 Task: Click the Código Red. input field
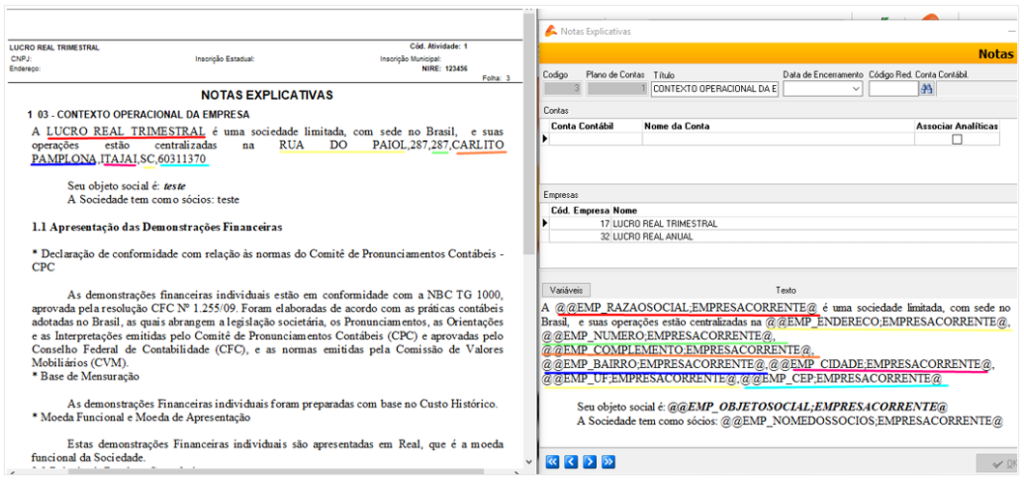click(x=893, y=89)
